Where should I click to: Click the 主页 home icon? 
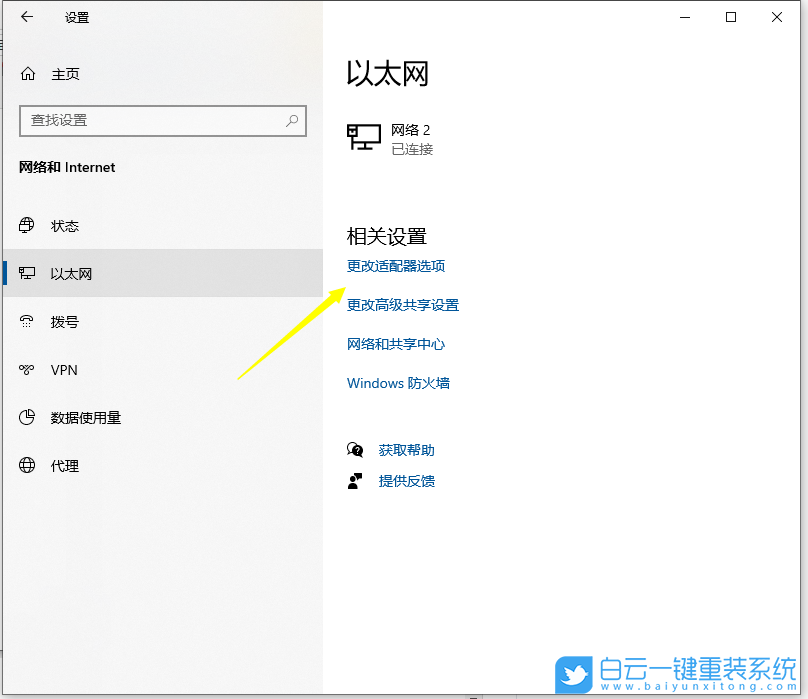point(27,73)
